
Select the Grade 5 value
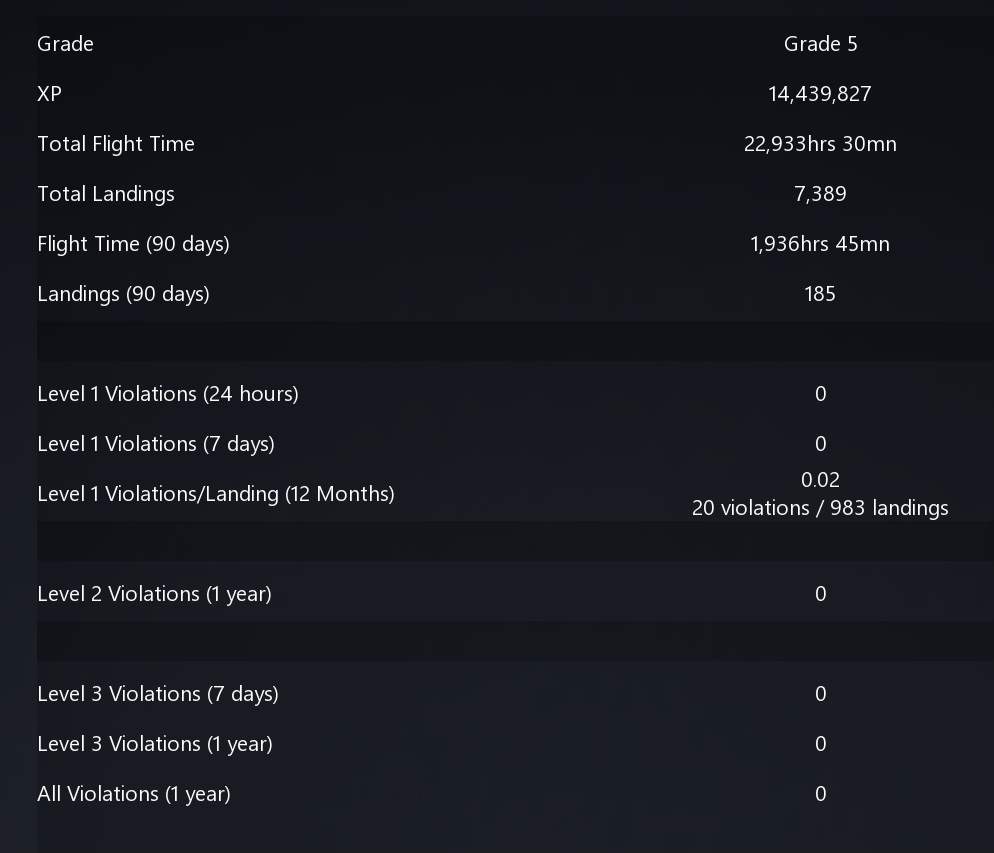click(820, 44)
